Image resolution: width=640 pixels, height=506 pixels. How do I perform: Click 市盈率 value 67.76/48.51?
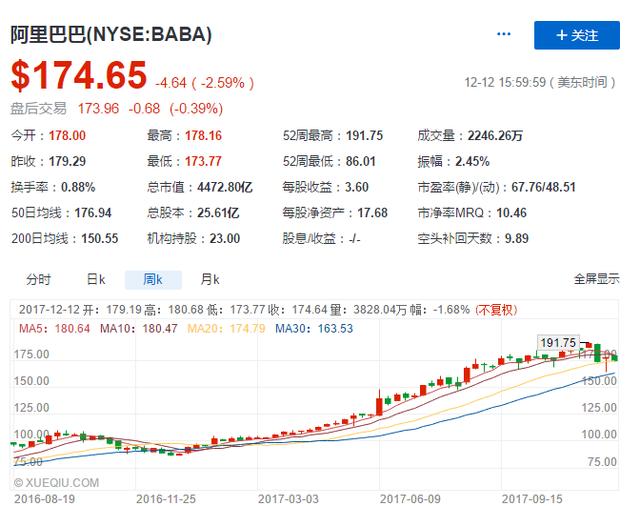(x=543, y=187)
